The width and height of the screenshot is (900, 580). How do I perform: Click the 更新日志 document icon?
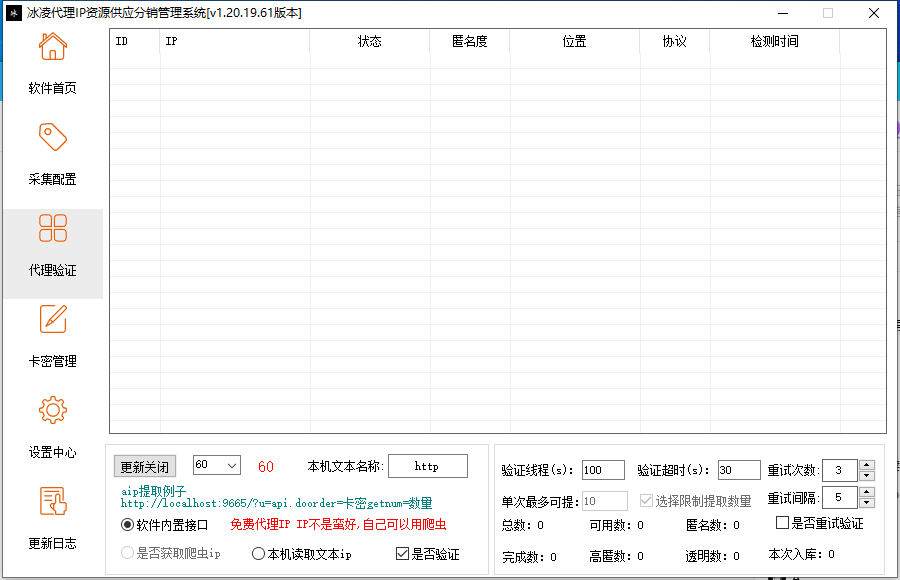(51, 498)
